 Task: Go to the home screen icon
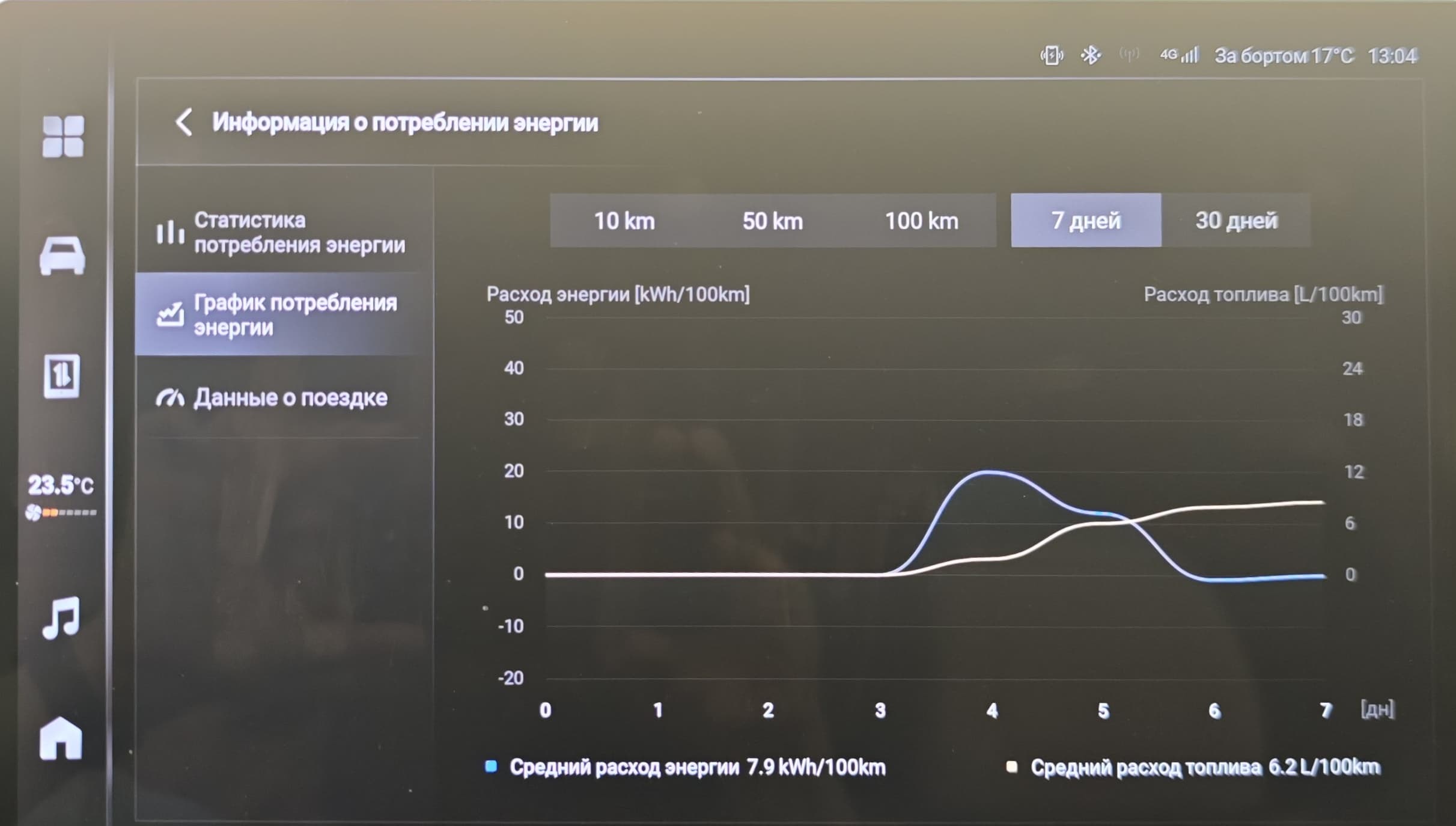point(61,738)
